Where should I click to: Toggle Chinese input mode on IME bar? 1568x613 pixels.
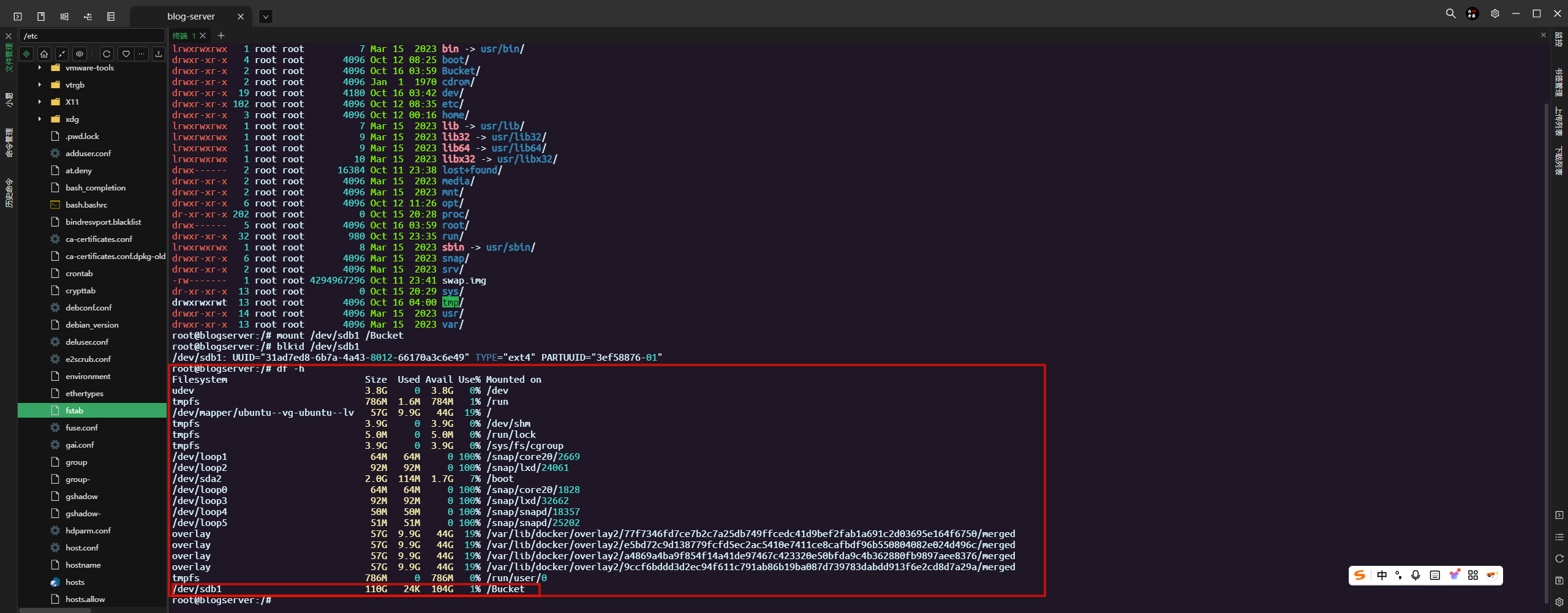coord(1382,575)
